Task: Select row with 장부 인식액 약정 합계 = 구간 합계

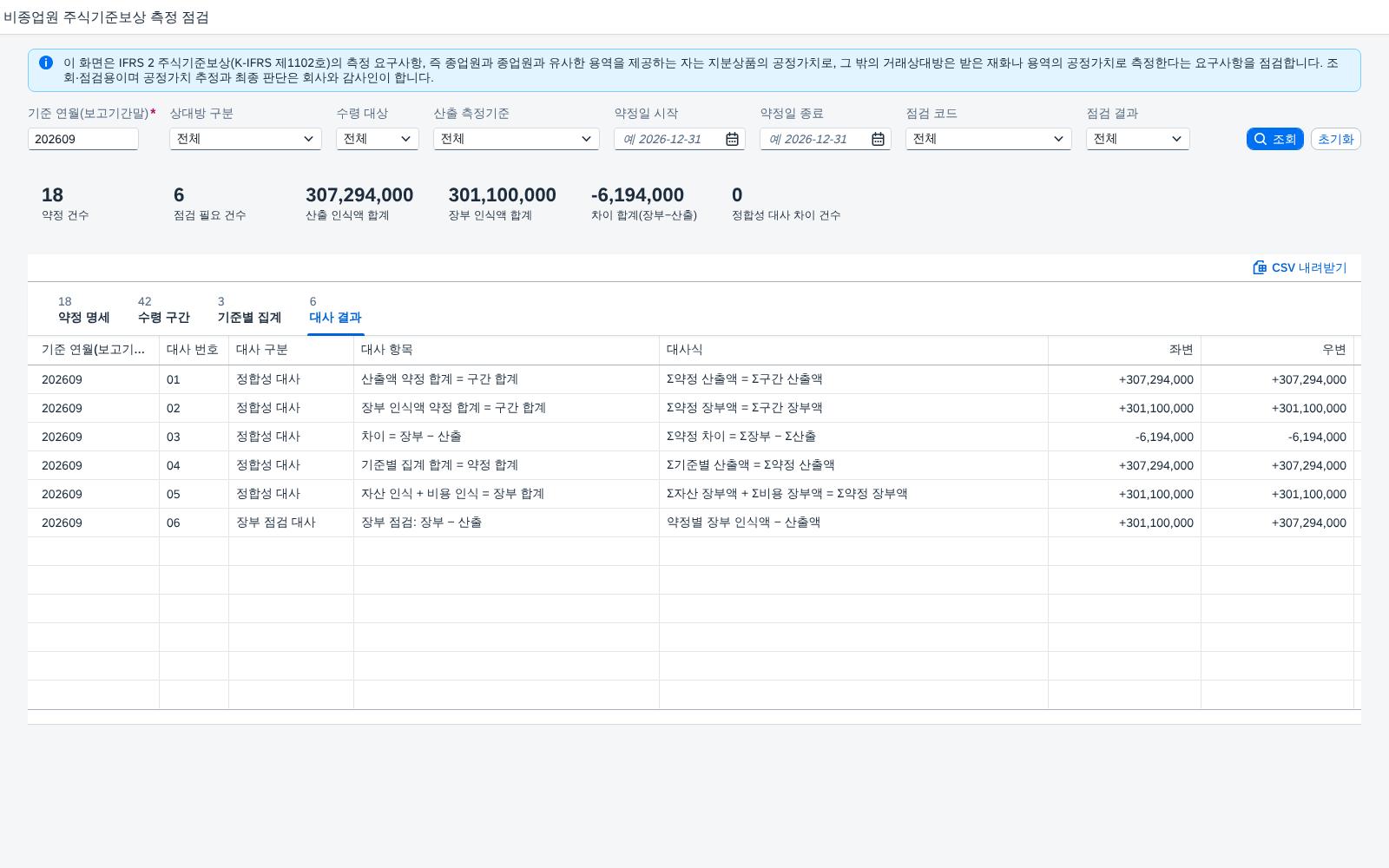Action: tap(694, 408)
